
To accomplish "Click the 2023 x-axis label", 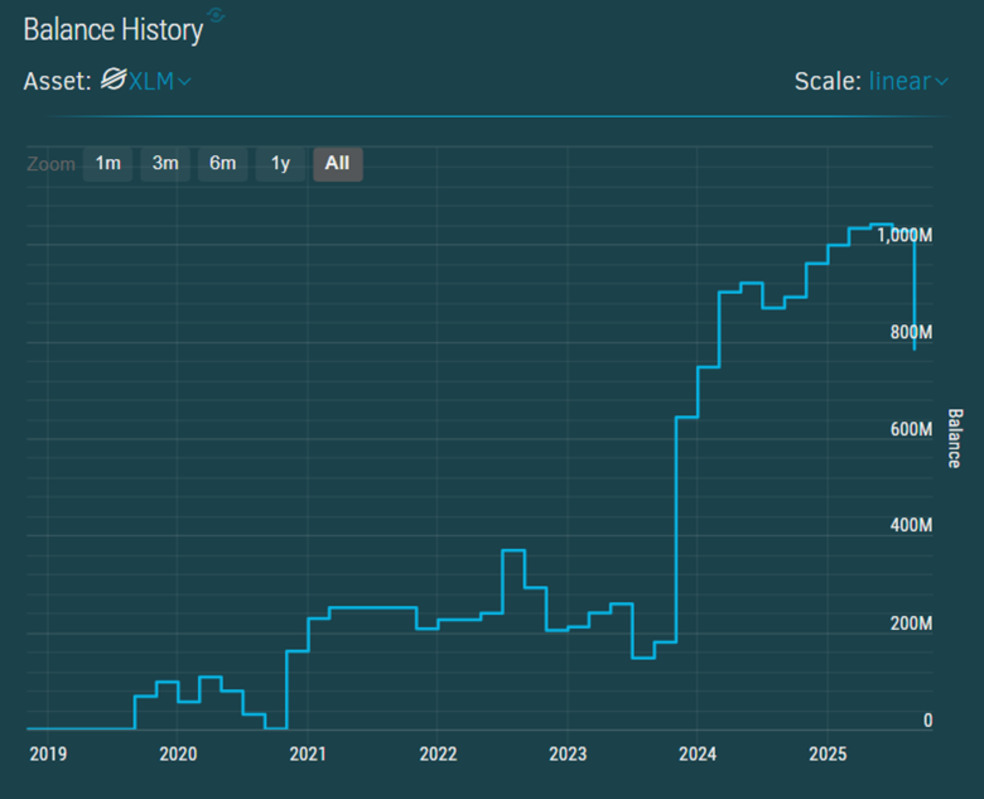I will click(567, 752).
